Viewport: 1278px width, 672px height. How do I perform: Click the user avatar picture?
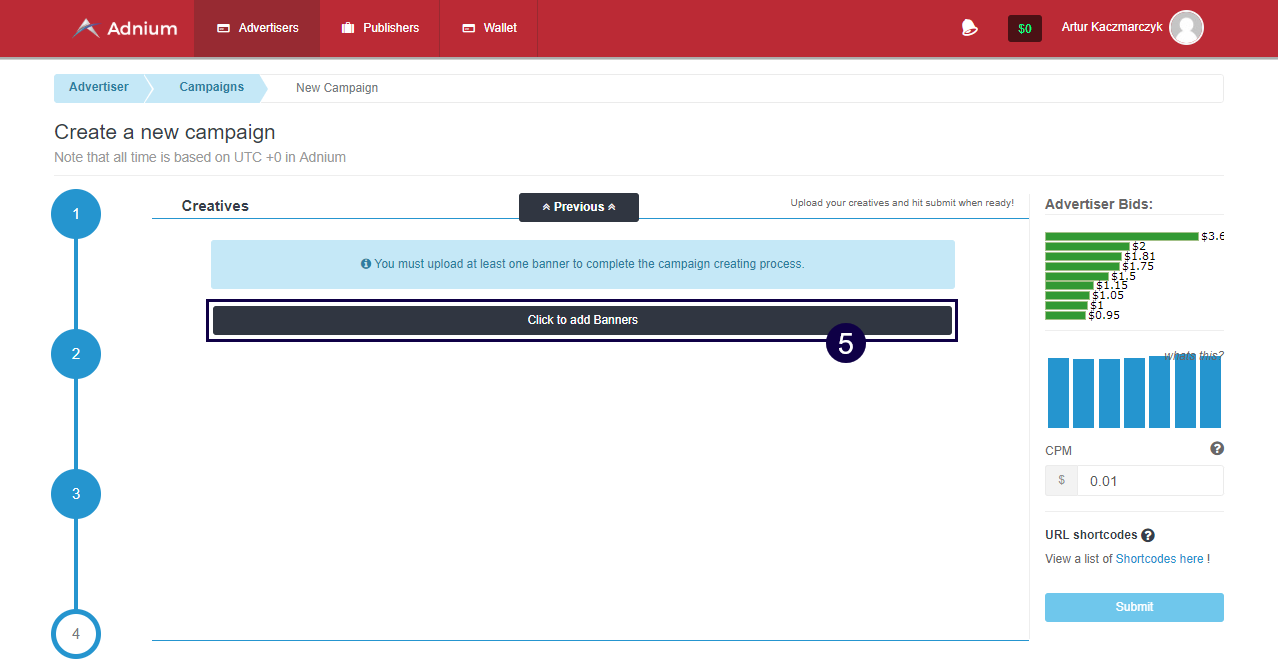1186,28
